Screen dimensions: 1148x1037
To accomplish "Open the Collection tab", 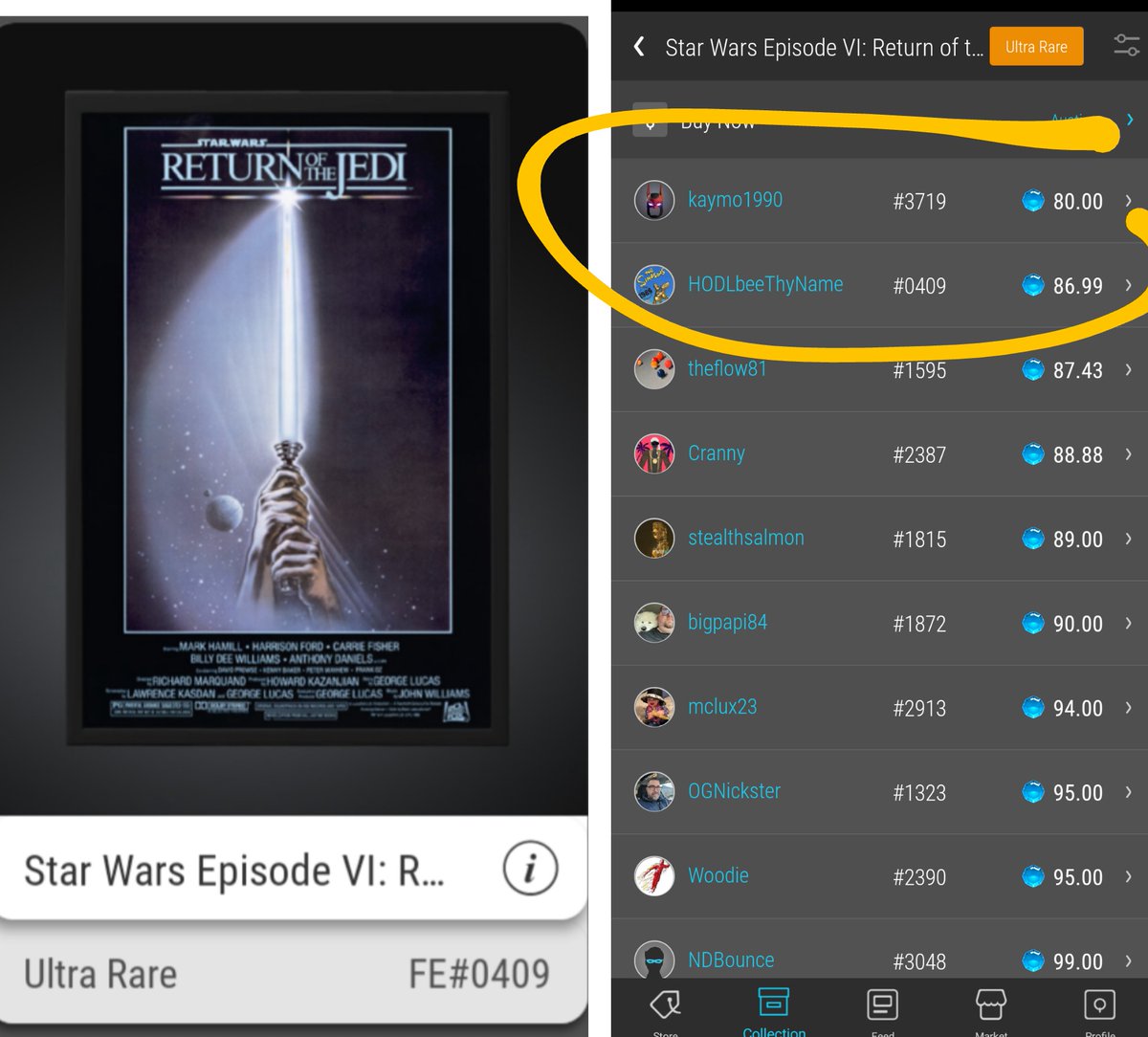I will (x=773, y=1011).
